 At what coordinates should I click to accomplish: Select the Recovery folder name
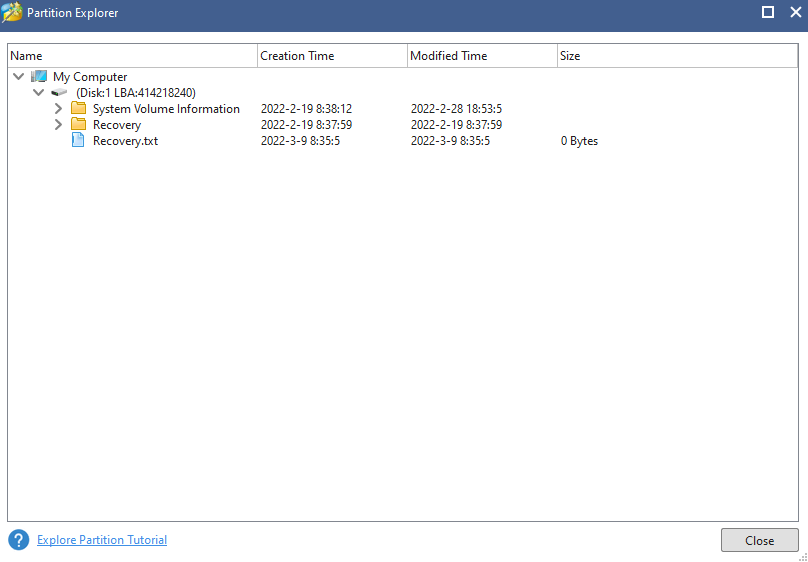tap(117, 125)
